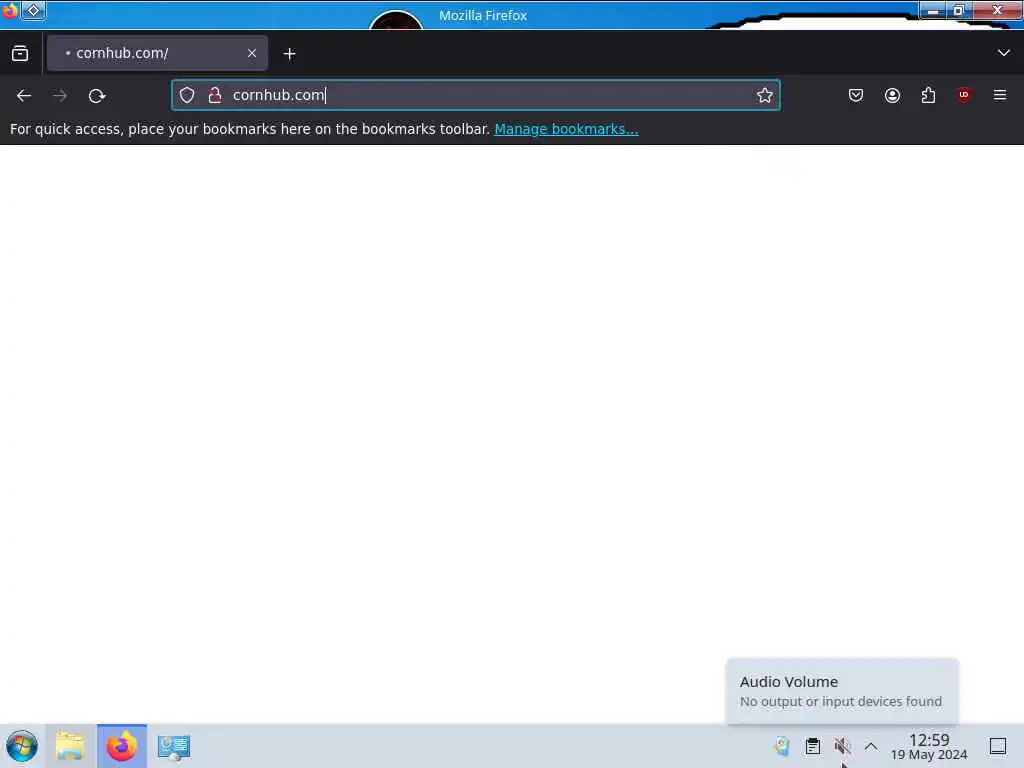Viewport: 1024px width, 768px height.
Task: Open the uBlock Origin extension popup
Action: [x=964, y=95]
